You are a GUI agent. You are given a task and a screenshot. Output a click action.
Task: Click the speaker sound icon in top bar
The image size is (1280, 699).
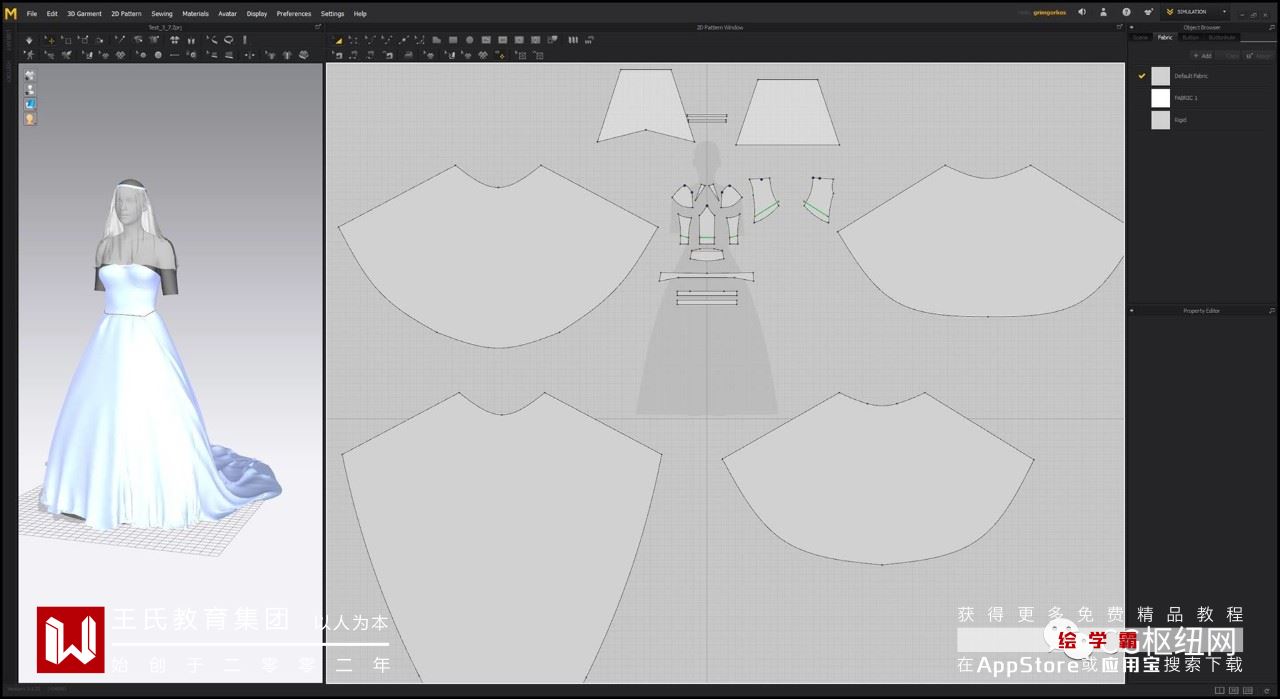[x=1082, y=12]
